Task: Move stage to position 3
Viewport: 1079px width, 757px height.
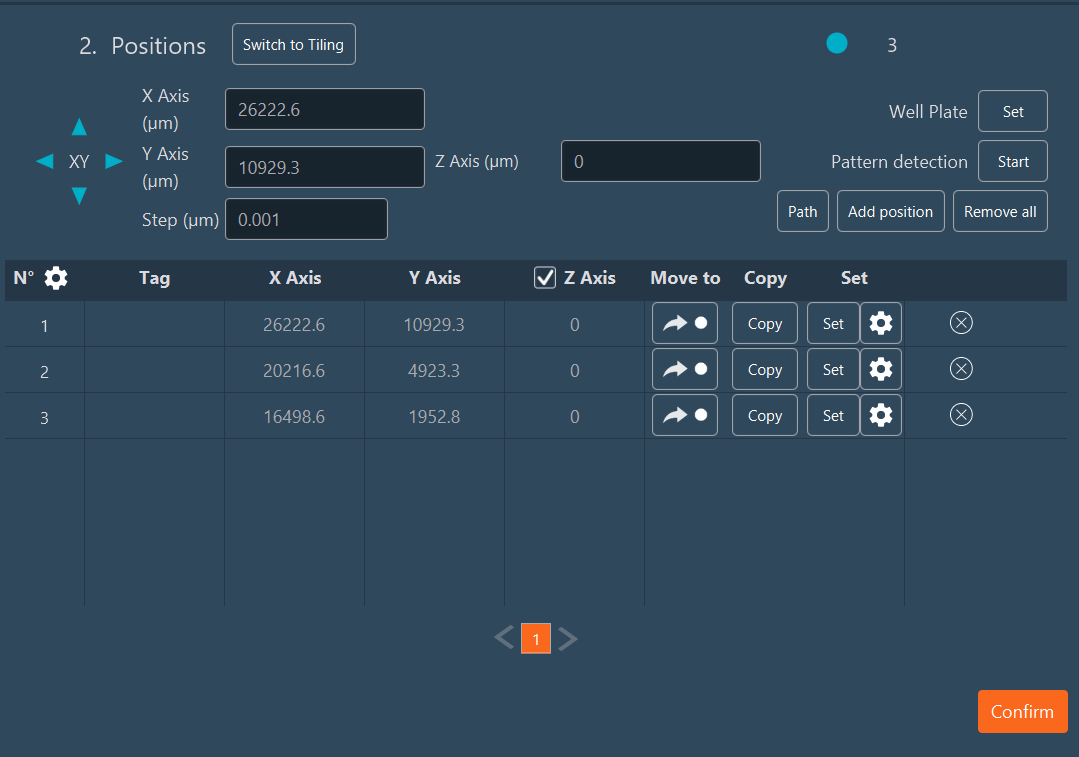Action: [684, 415]
